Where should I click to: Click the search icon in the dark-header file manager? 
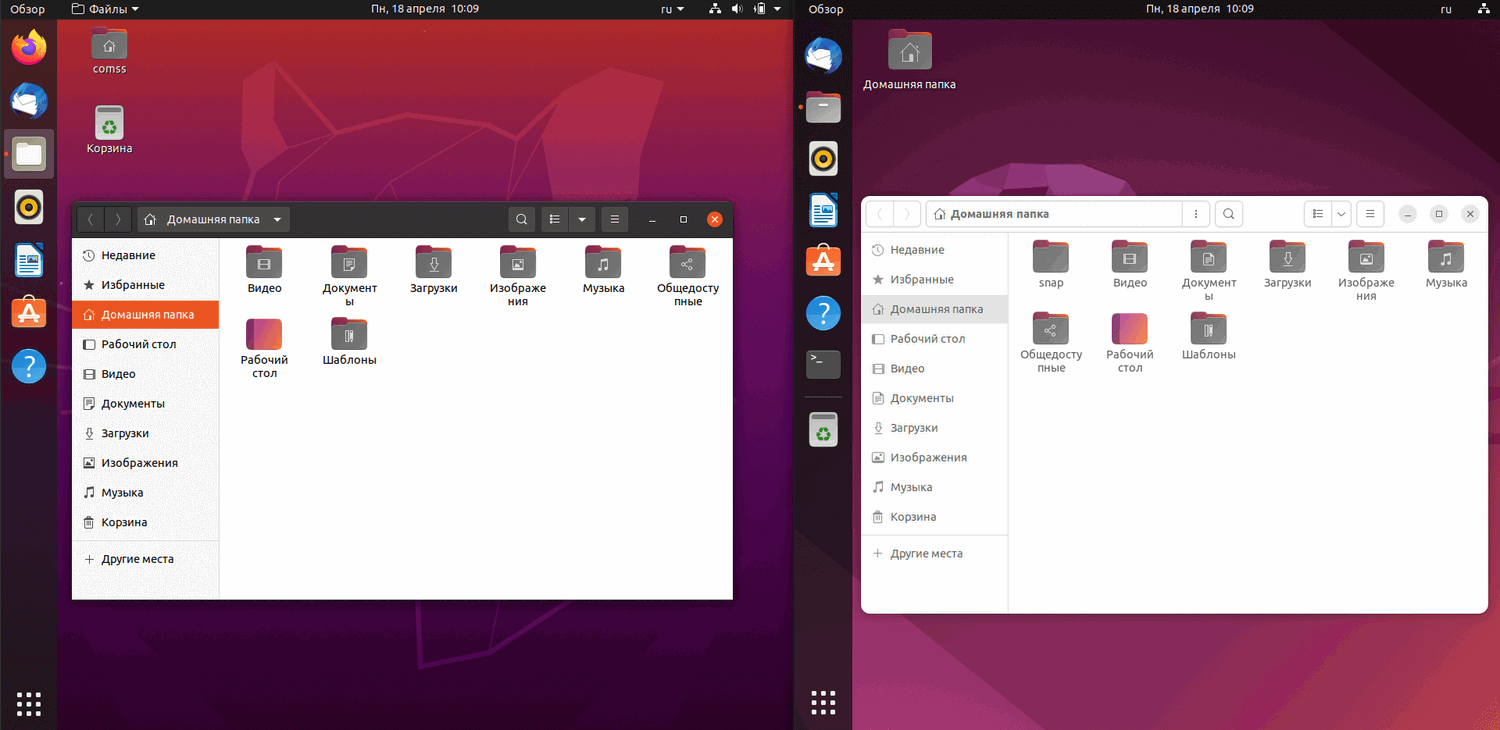pos(521,219)
